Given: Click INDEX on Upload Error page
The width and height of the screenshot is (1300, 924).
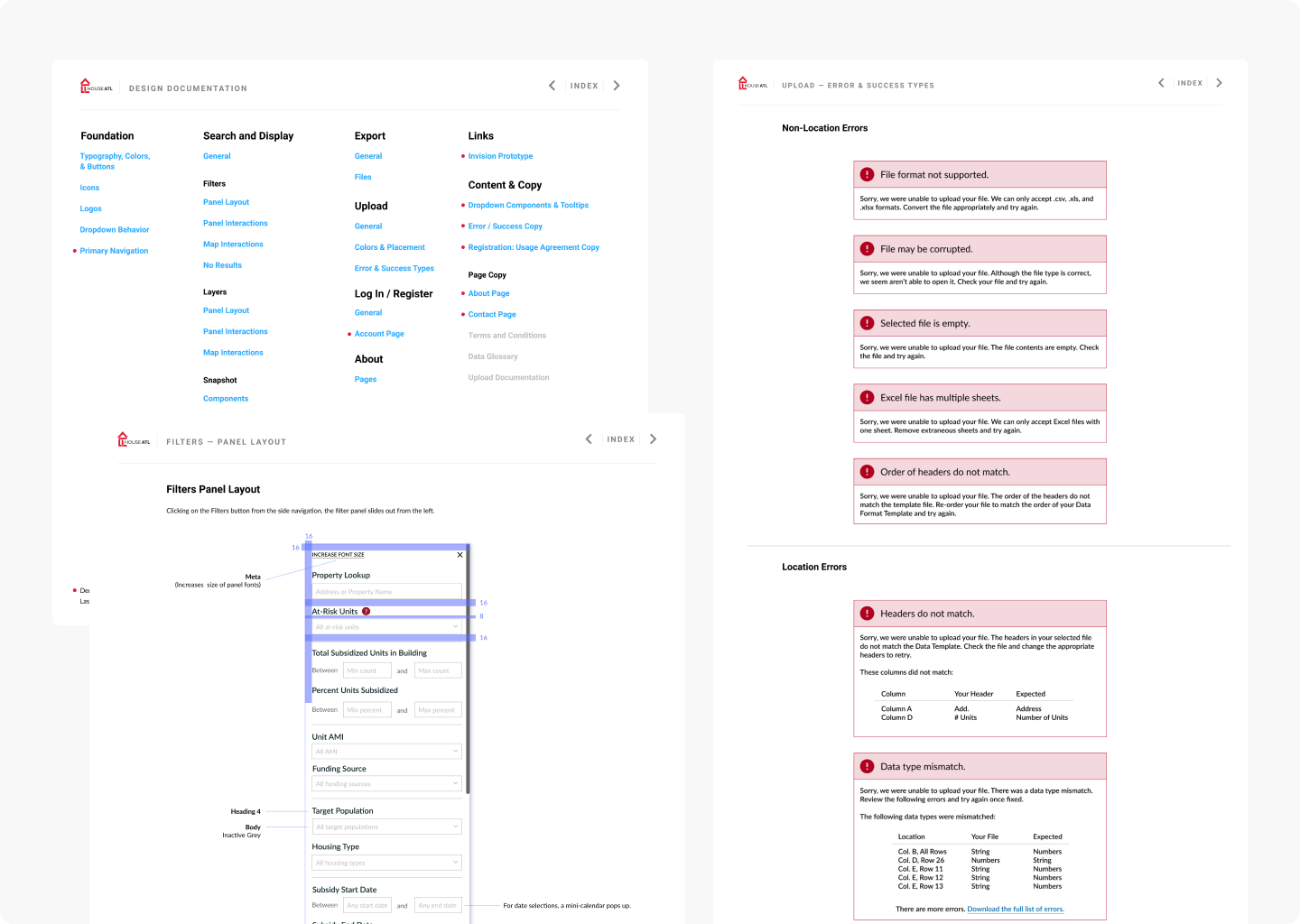Looking at the screenshot, I should tap(1190, 83).
